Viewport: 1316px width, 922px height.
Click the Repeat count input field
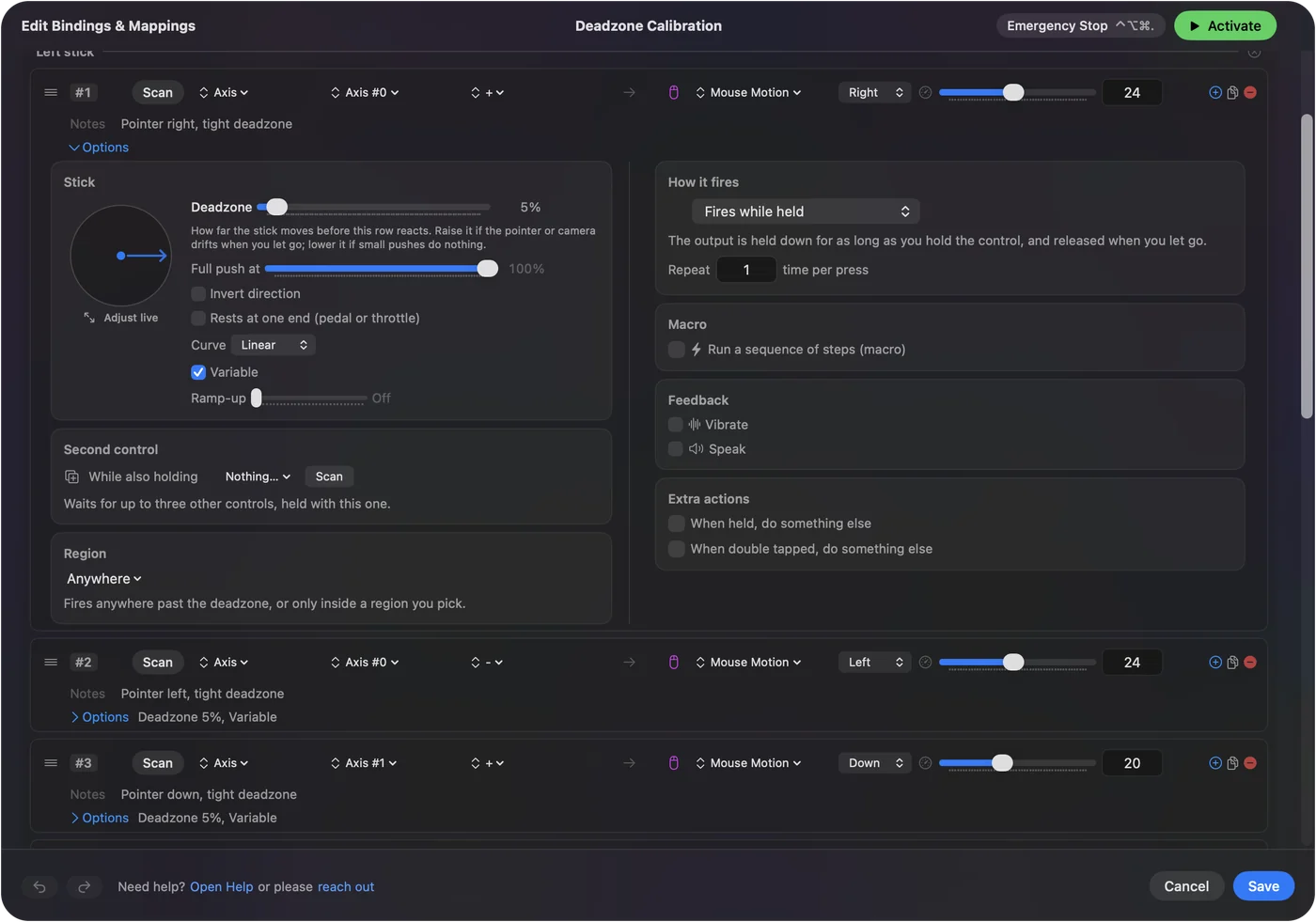tap(746, 270)
